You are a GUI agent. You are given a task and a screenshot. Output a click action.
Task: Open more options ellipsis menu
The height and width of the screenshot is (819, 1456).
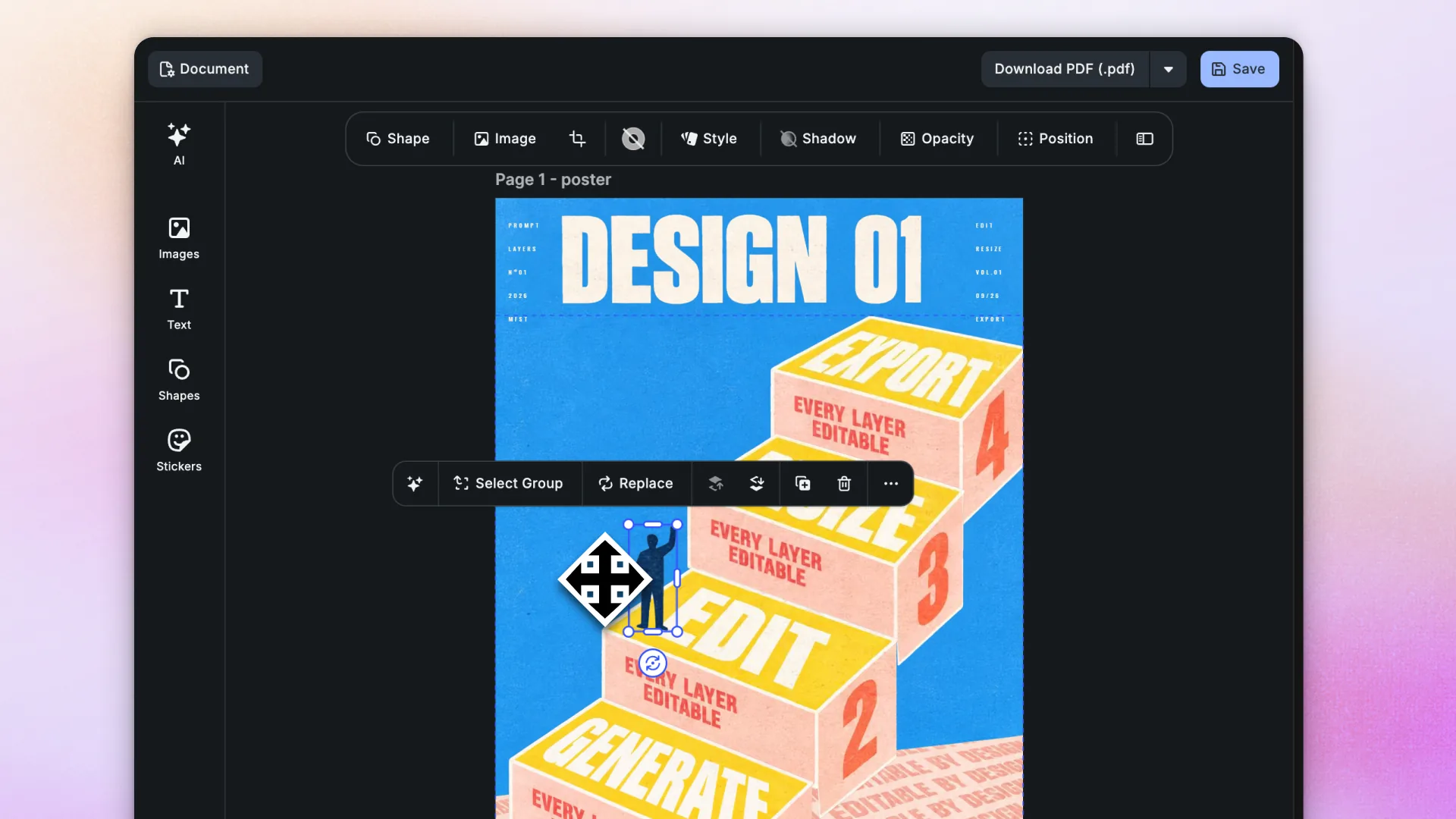(891, 484)
